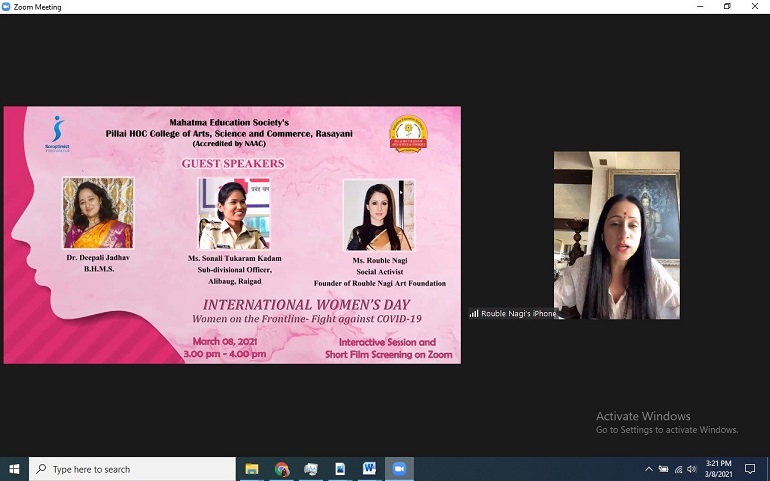The image size is (770, 481).
Task: Minimize the Zoom Meeting window
Action: click(x=700, y=6)
